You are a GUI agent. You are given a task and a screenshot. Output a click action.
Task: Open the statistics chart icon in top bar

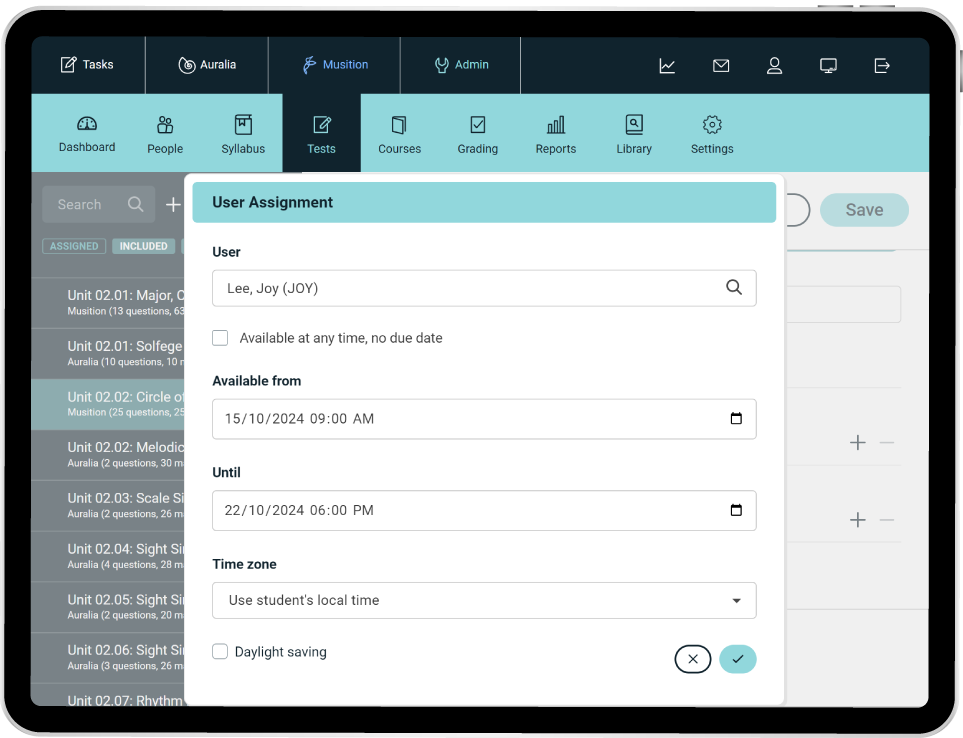tap(667, 66)
